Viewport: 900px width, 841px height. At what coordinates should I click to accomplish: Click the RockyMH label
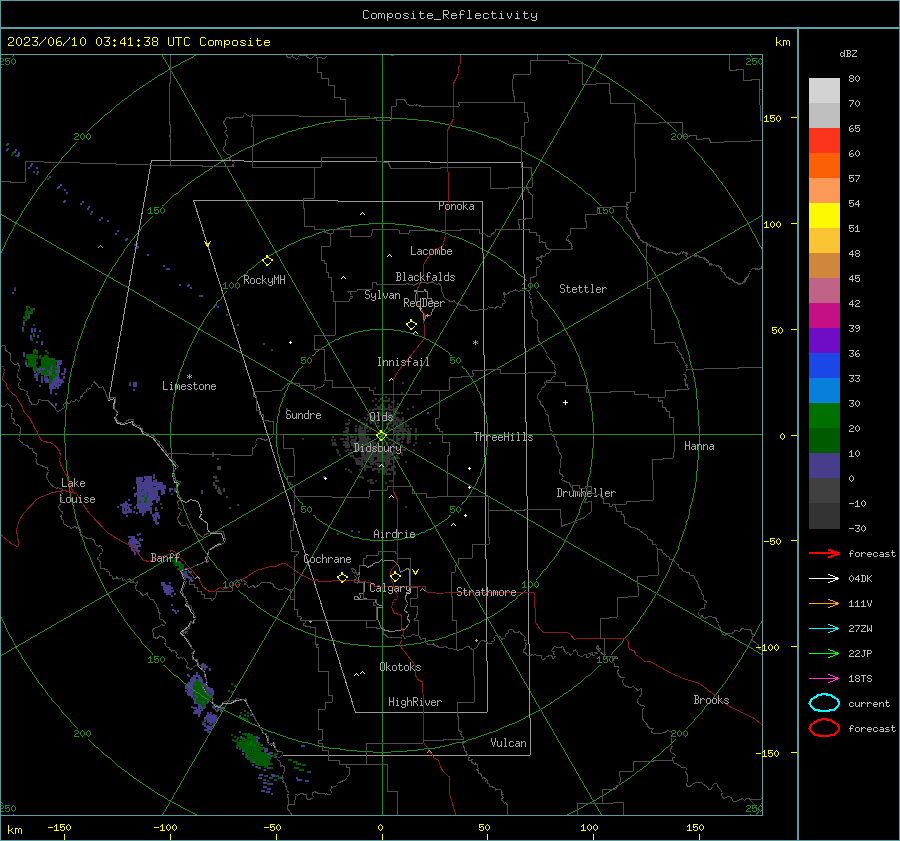pyautogui.click(x=264, y=280)
